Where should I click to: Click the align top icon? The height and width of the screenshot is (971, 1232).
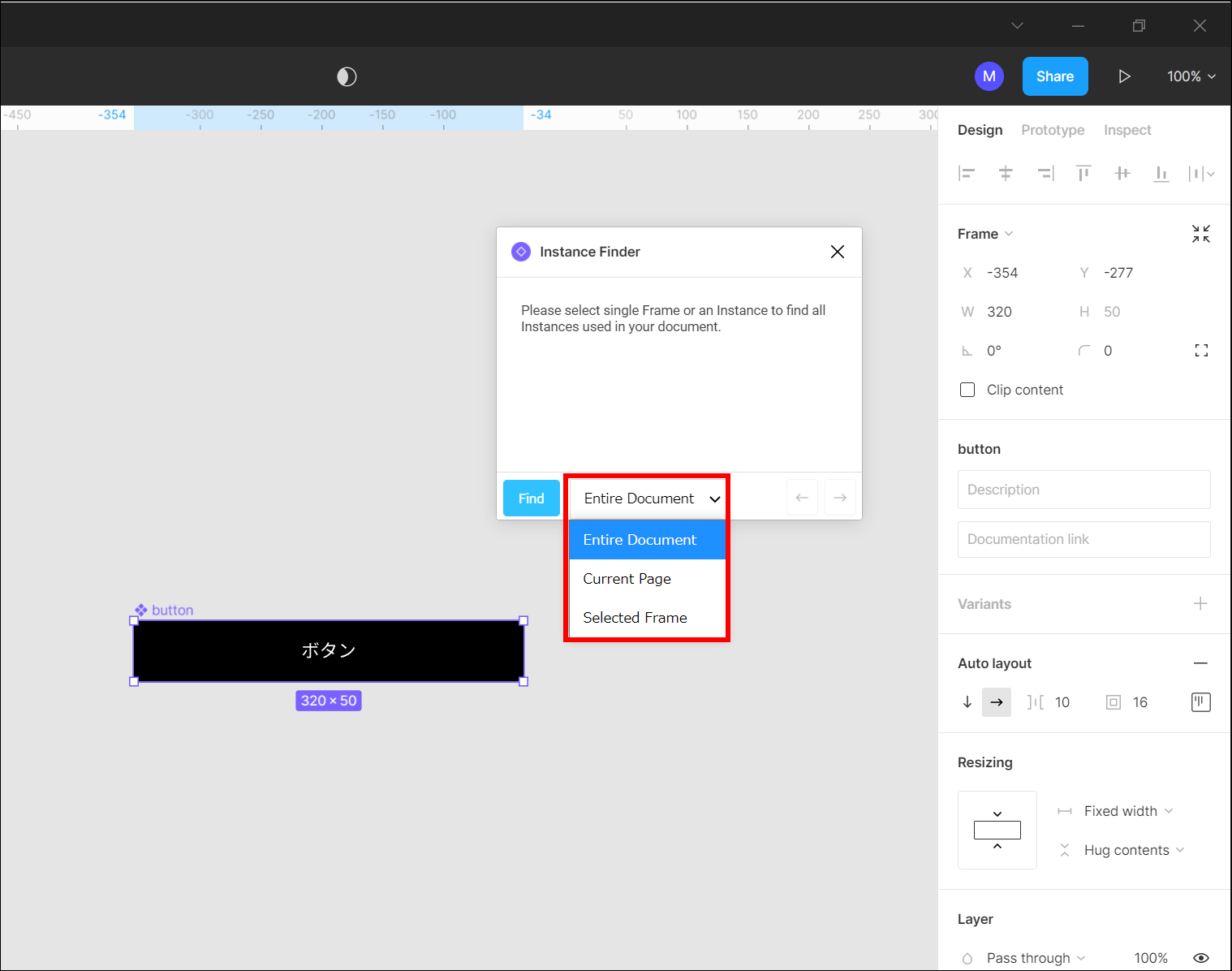[x=1083, y=173]
